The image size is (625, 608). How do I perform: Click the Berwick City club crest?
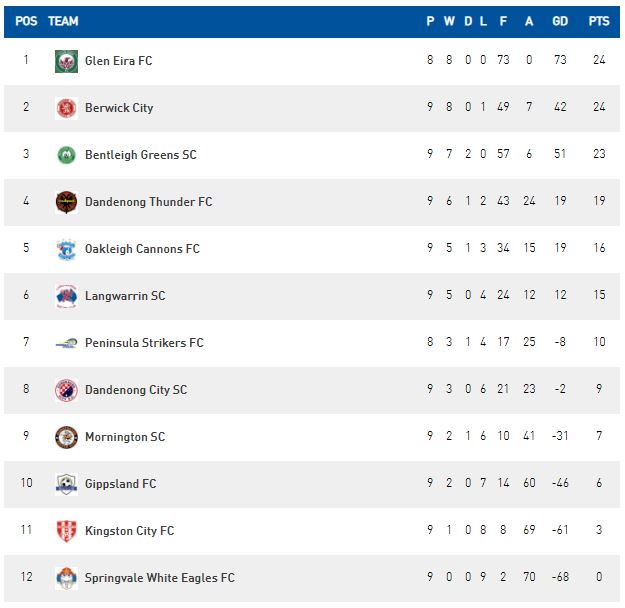click(66, 108)
